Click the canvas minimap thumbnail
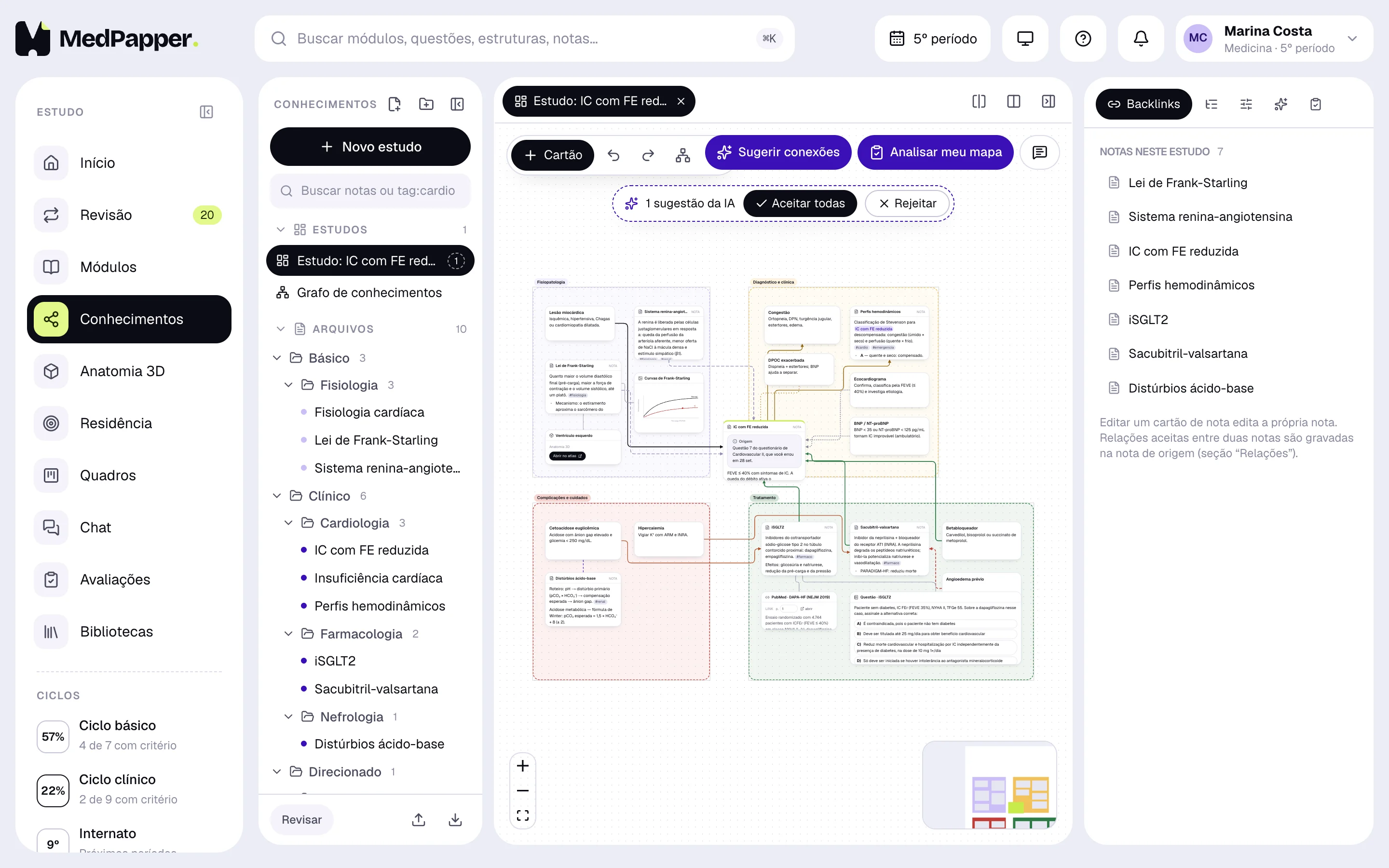This screenshot has width=1389, height=868. coord(989,785)
